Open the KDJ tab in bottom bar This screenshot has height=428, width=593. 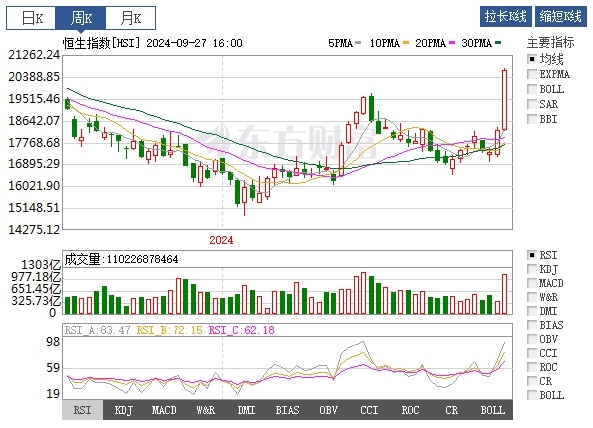(x=124, y=410)
